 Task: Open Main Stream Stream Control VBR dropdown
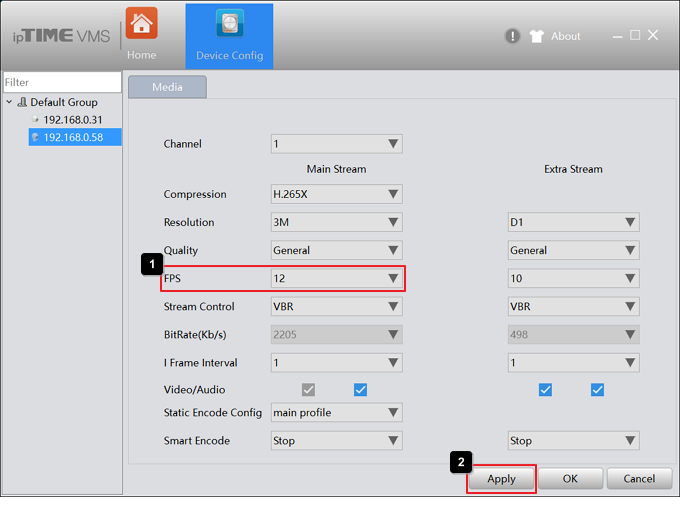point(337,307)
